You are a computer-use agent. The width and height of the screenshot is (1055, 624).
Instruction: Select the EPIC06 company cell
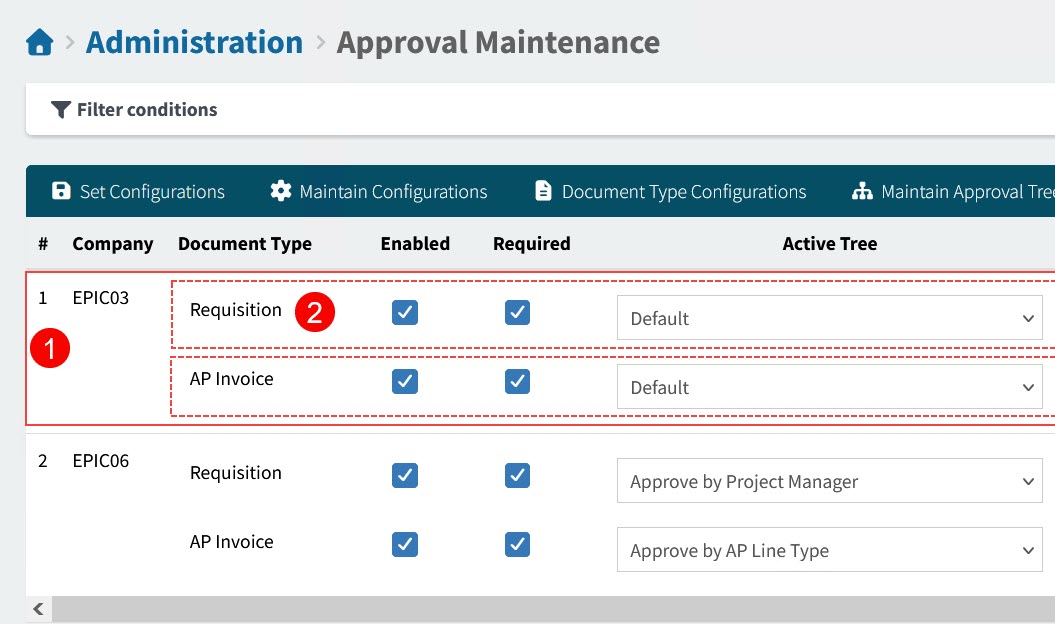[100, 461]
